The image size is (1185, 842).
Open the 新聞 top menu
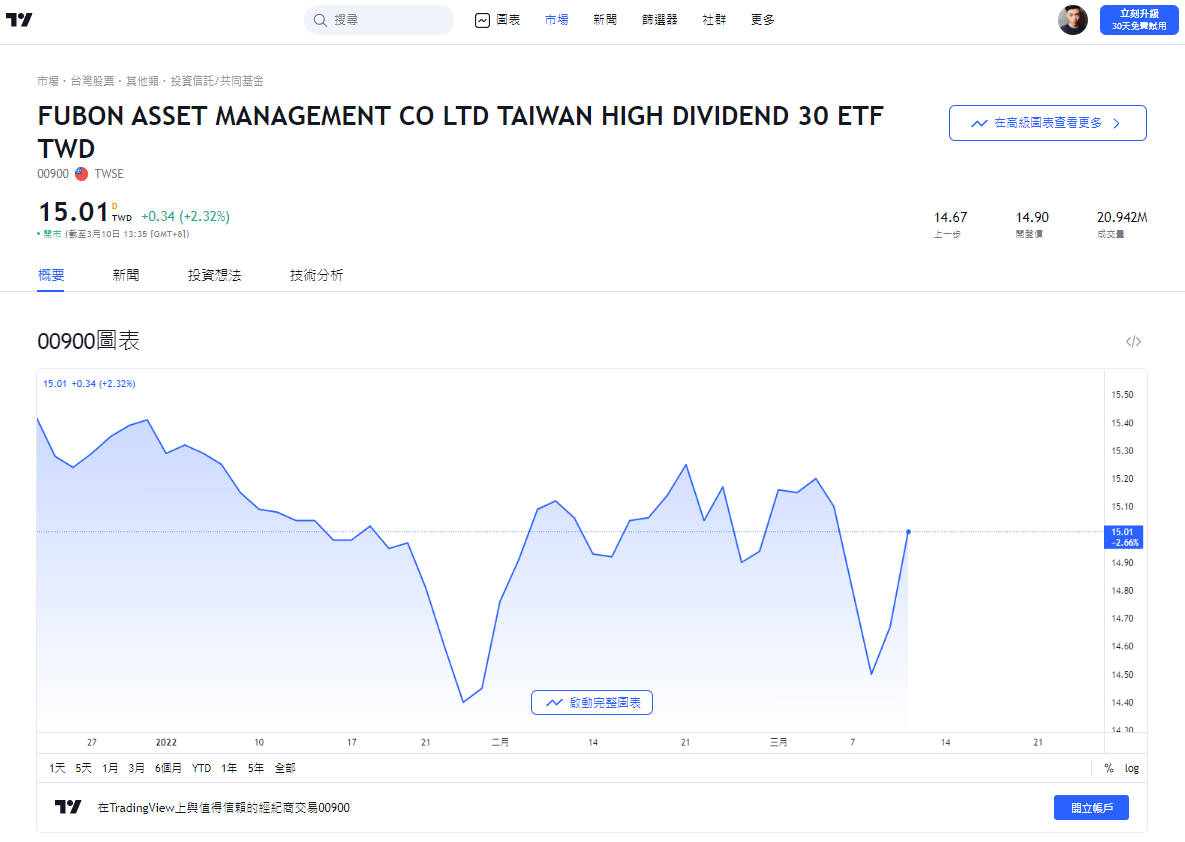tap(605, 20)
